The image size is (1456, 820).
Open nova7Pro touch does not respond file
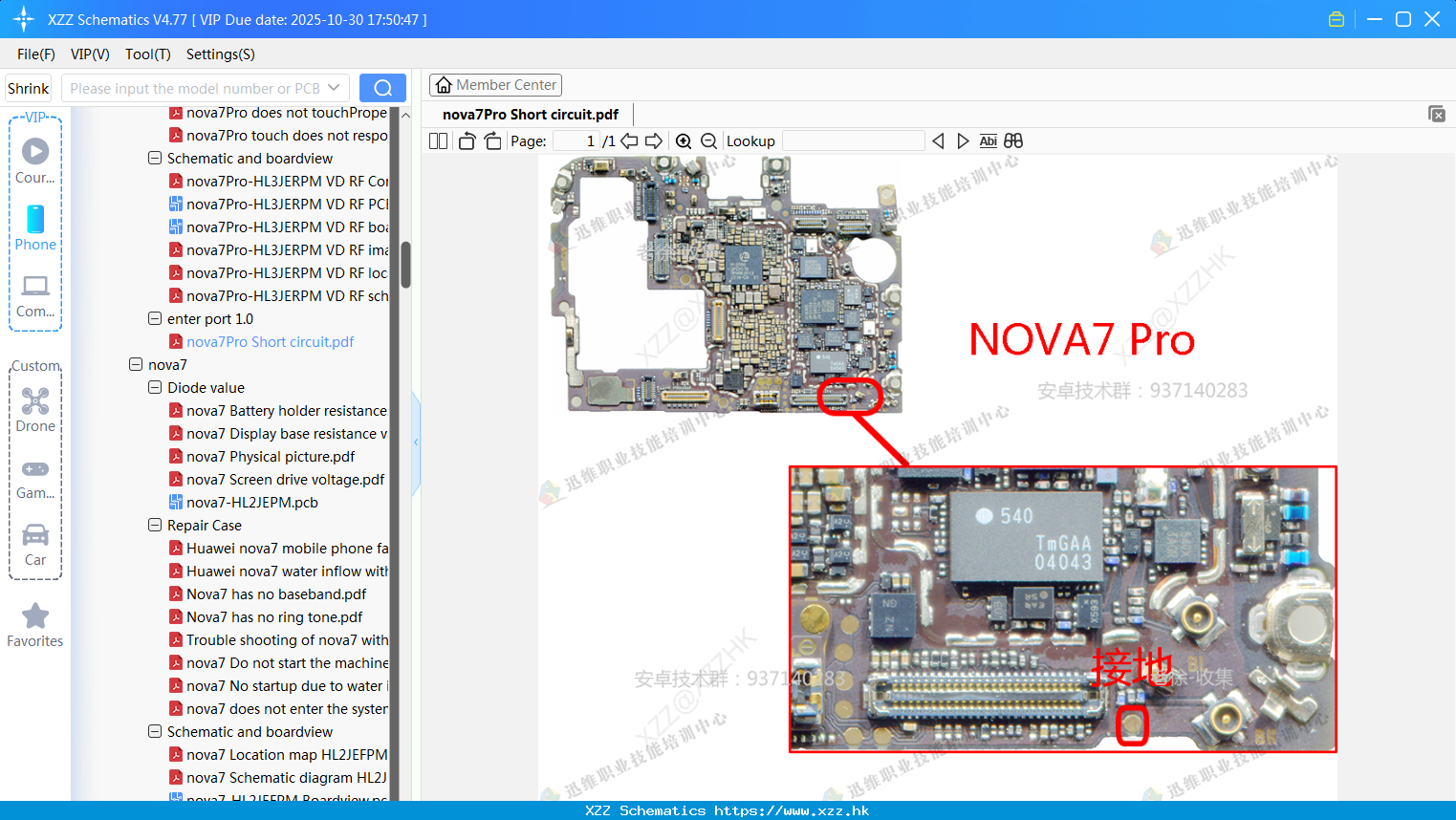coord(278,136)
